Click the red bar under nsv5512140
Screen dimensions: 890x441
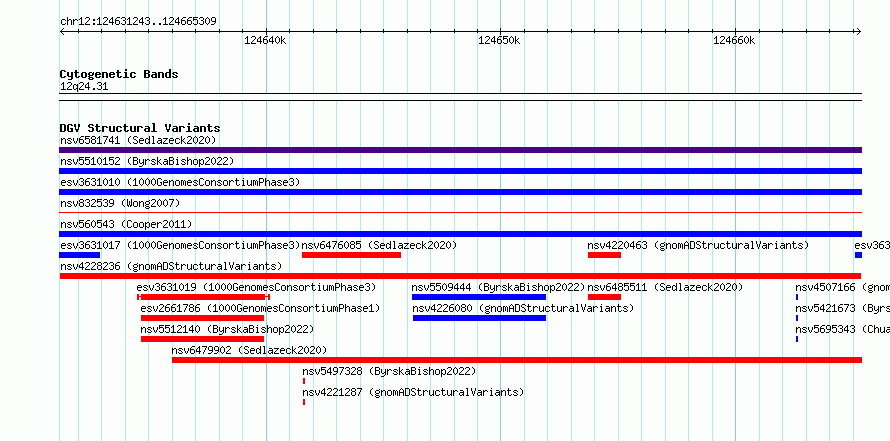click(203, 339)
